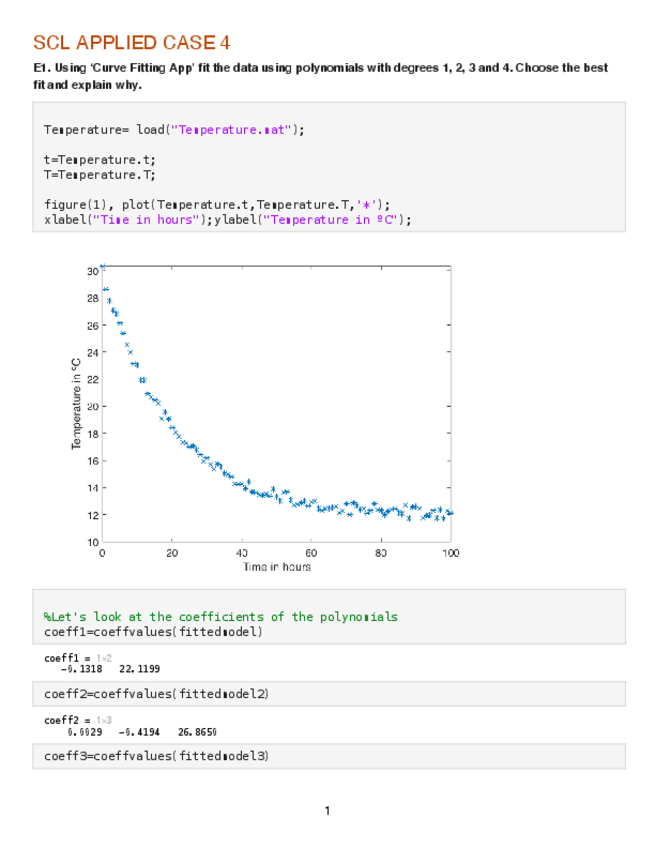
Task: Click the Temperature load code line
Action: 174,130
